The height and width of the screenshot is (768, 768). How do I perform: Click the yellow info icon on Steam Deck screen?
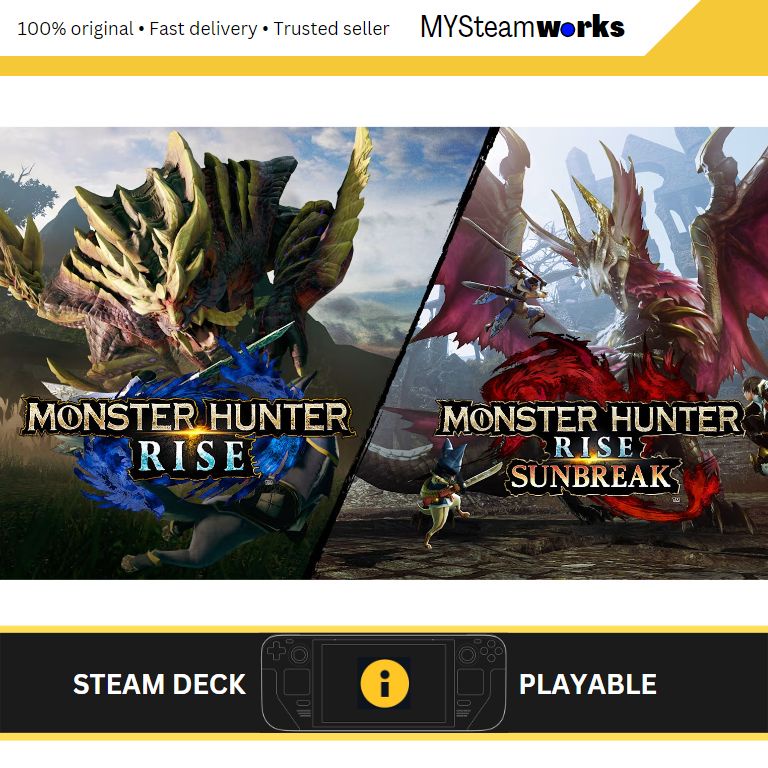point(384,683)
